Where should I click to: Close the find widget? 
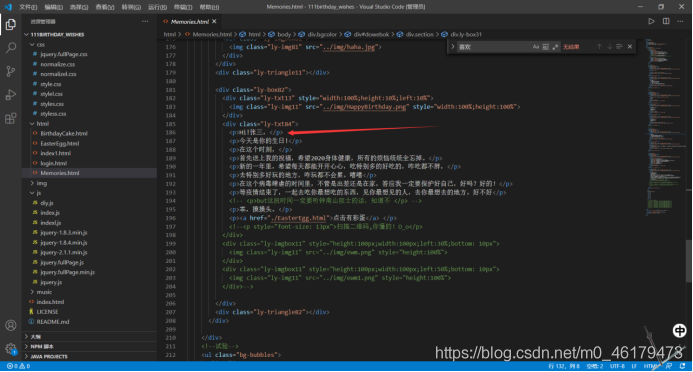tap(630, 46)
